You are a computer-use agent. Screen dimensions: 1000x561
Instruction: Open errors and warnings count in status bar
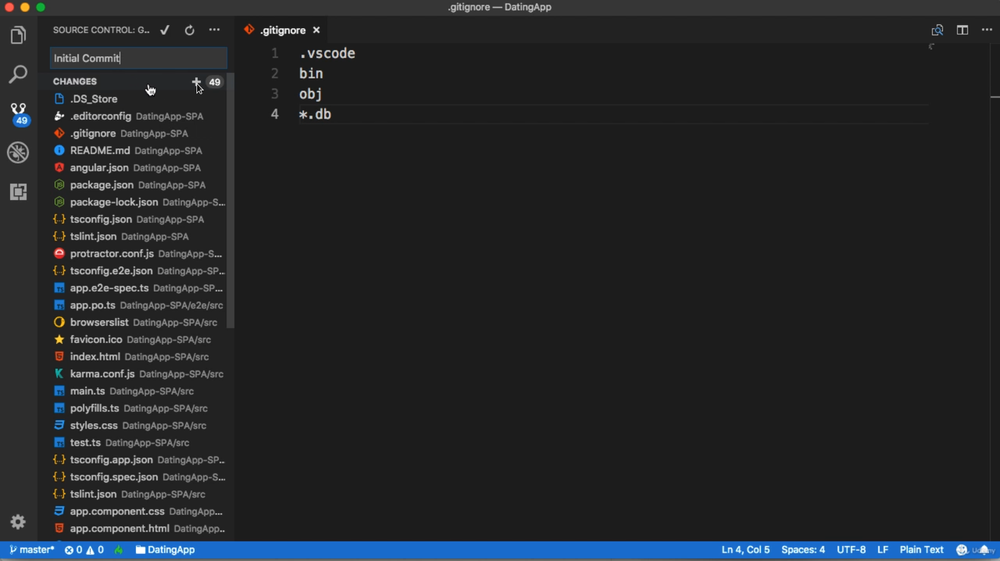pos(84,550)
